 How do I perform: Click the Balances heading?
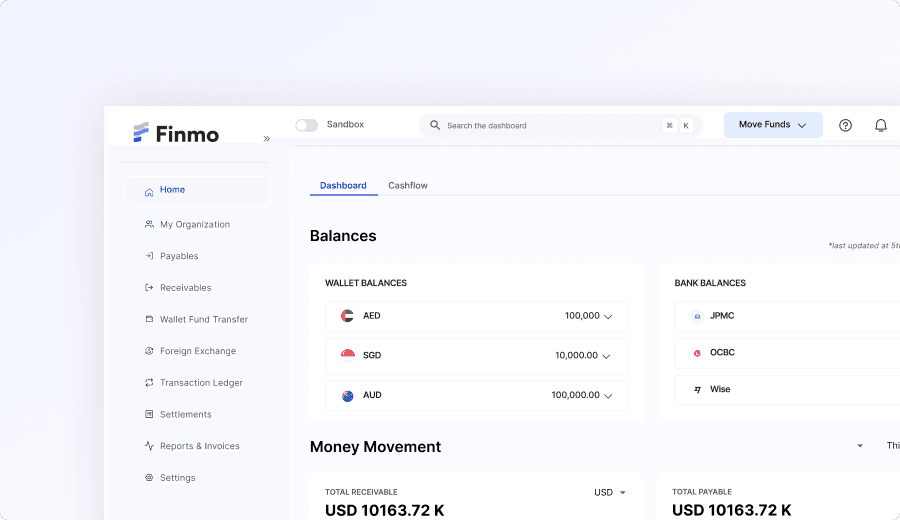[343, 236]
